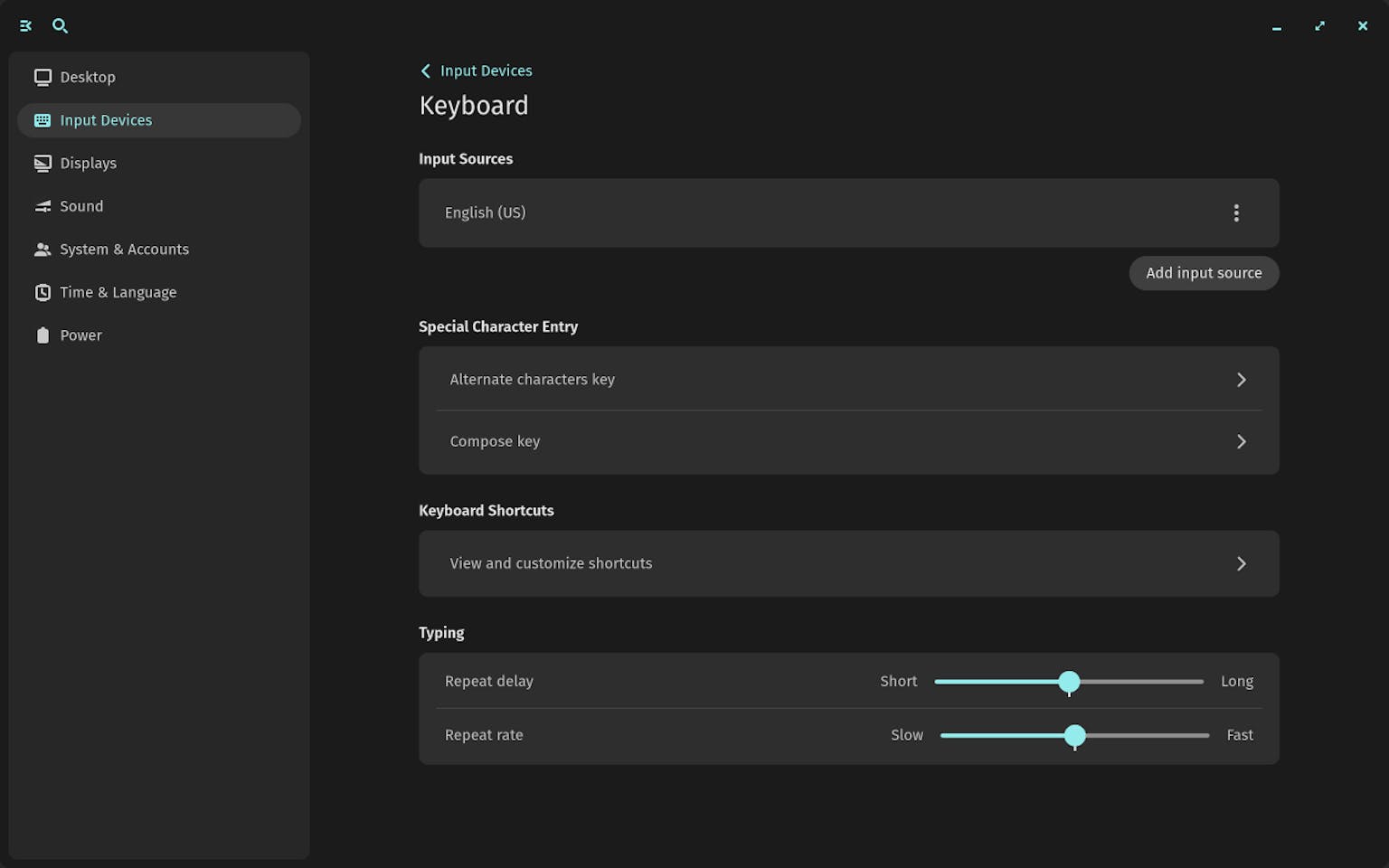Click the Sound speaker icon
The image size is (1389, 868).
pos(42,206)
